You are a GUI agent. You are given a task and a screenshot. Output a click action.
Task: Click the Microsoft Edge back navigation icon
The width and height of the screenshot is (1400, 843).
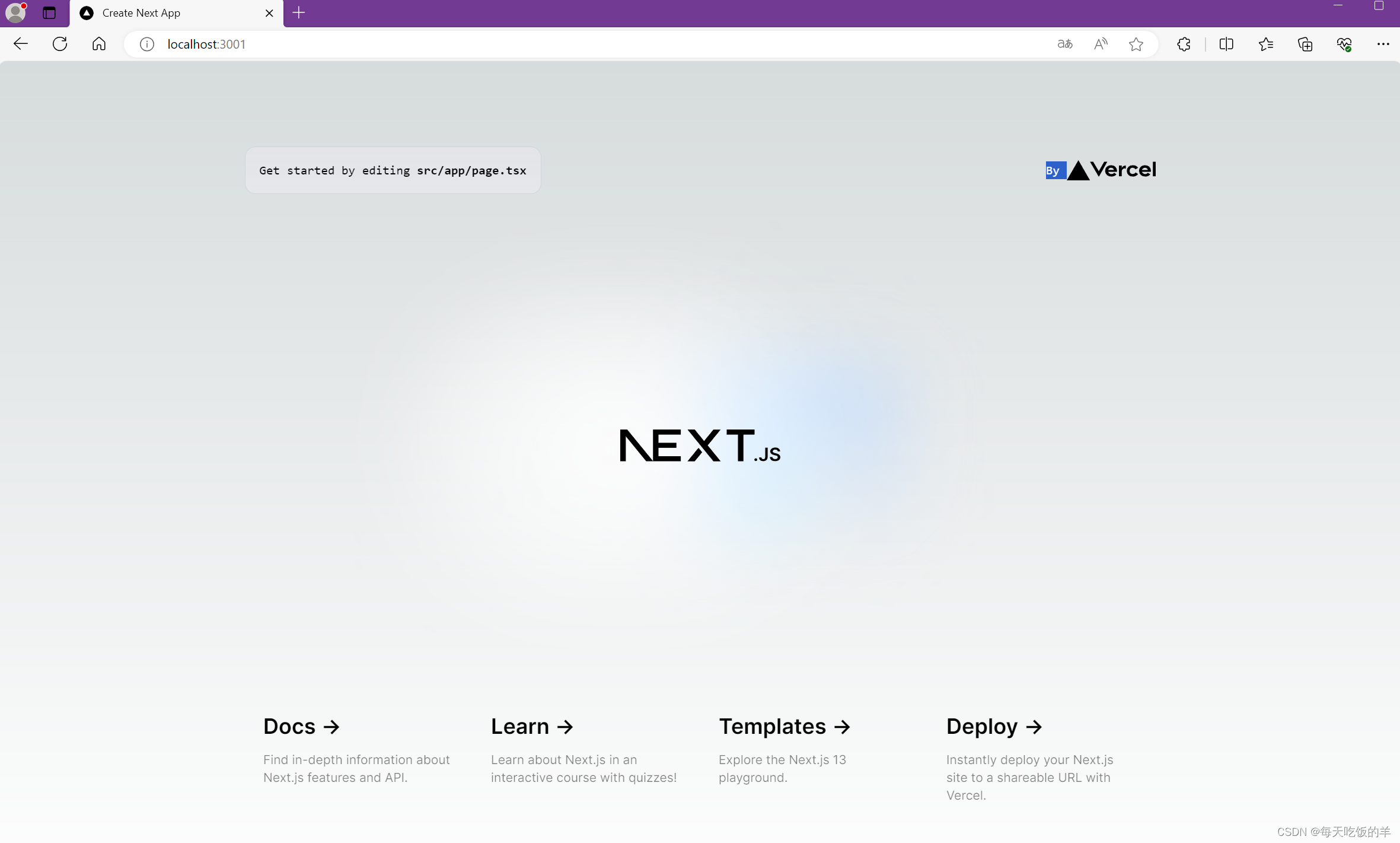(x=20, y=43)
